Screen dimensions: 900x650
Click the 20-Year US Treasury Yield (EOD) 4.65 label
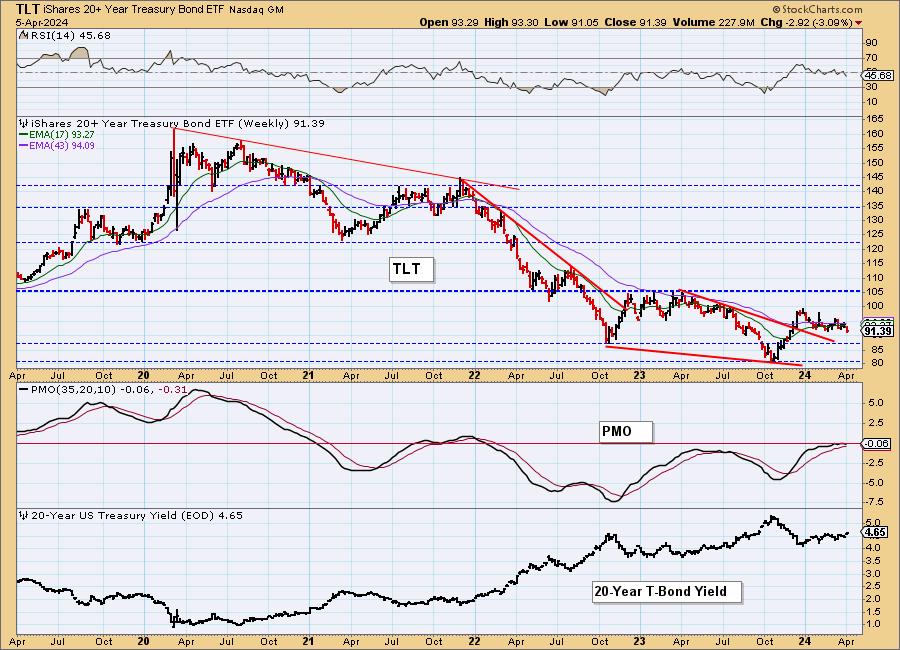point(131,516)
